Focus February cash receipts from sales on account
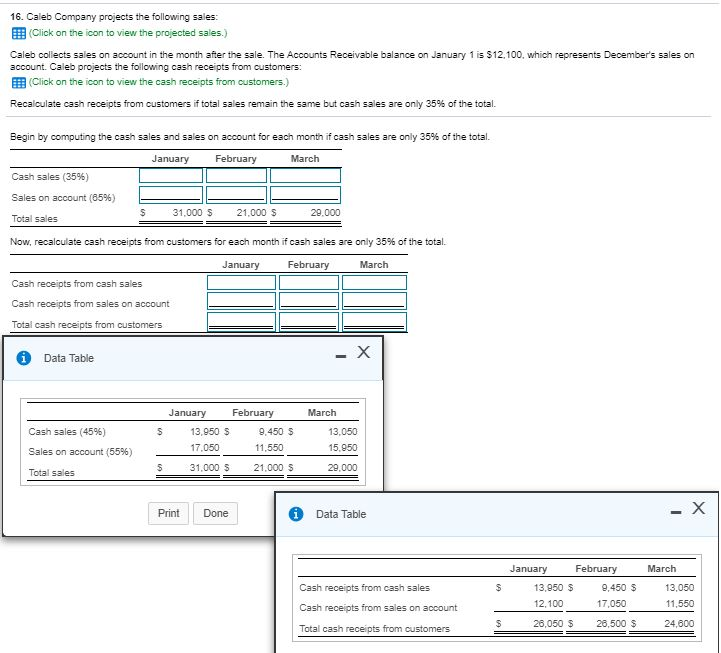The image size is (721, 653). coord(308,302)
